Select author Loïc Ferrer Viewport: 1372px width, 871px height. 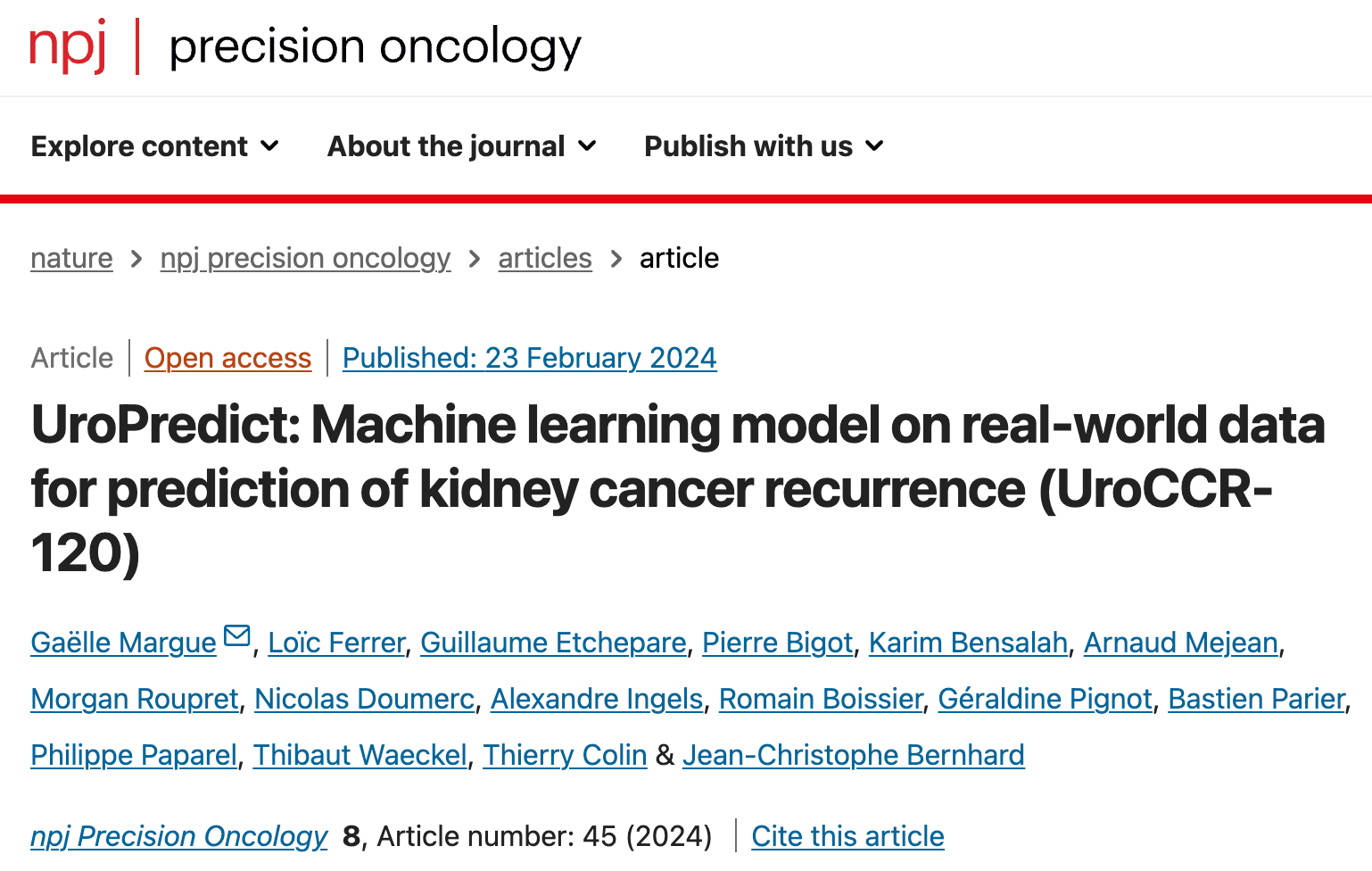336,643
